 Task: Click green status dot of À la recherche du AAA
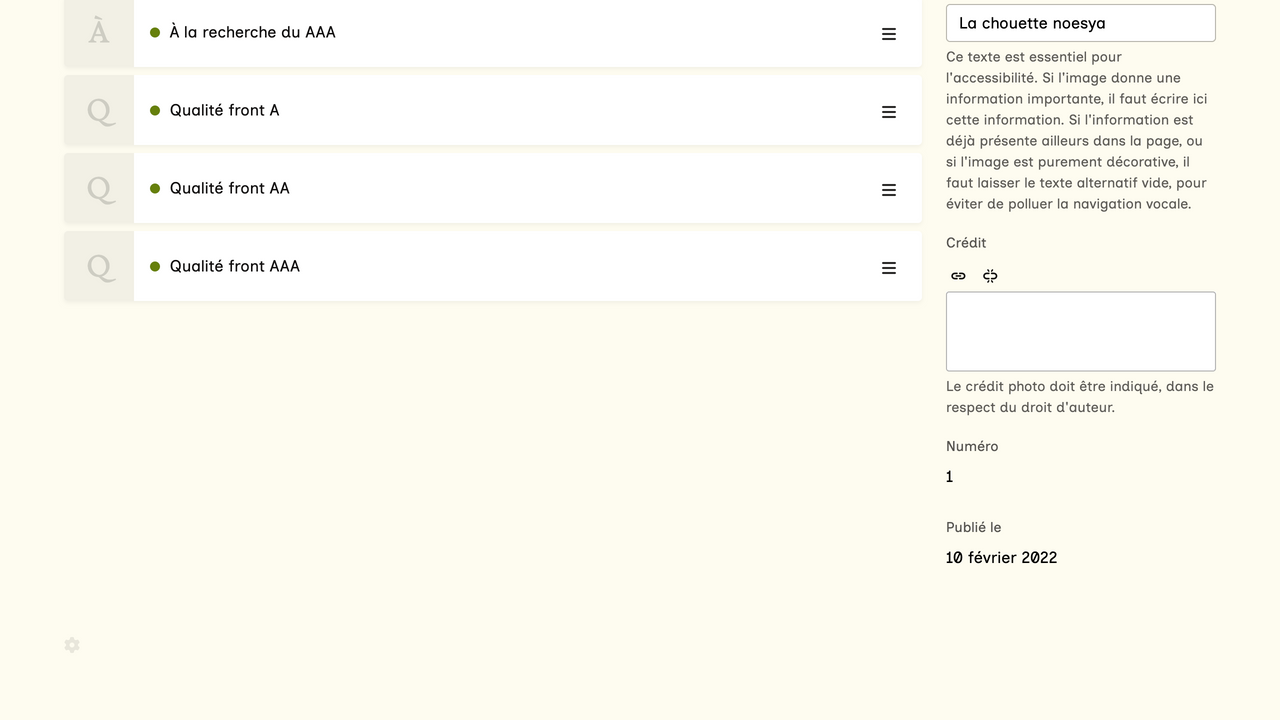(x=155, y=32)
